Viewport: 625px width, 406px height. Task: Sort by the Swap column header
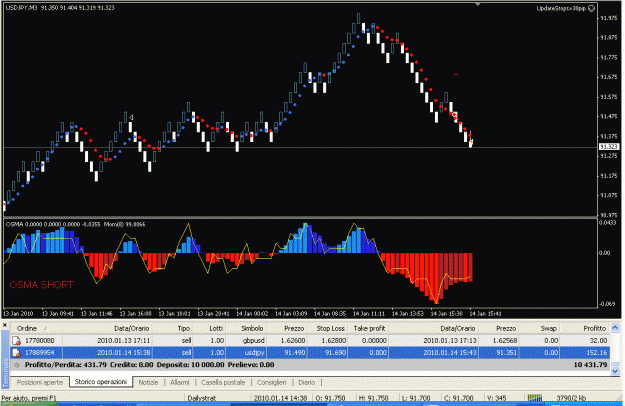tap(548, 329)
